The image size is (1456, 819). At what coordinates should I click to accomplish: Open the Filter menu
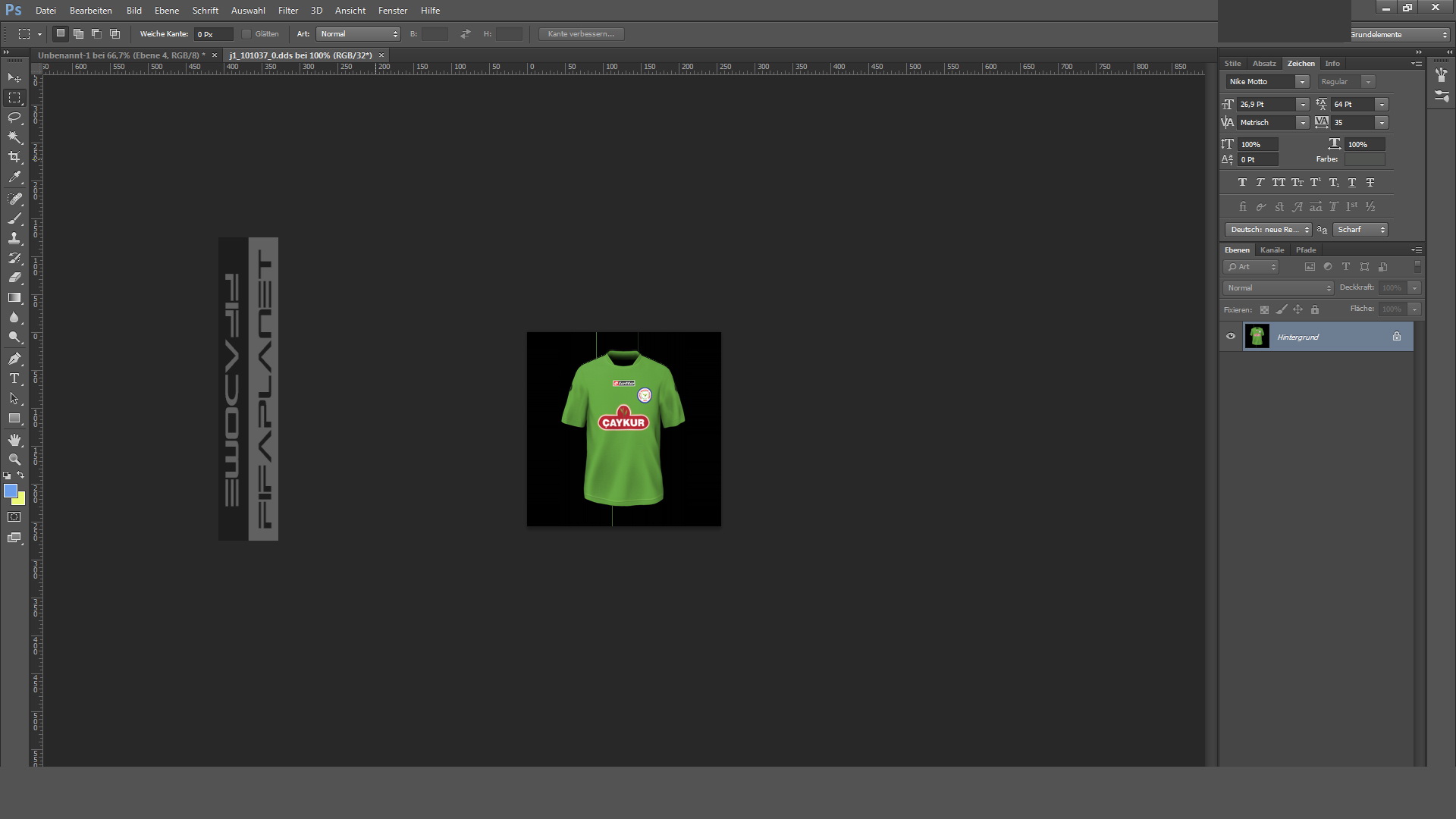point(288,11)
